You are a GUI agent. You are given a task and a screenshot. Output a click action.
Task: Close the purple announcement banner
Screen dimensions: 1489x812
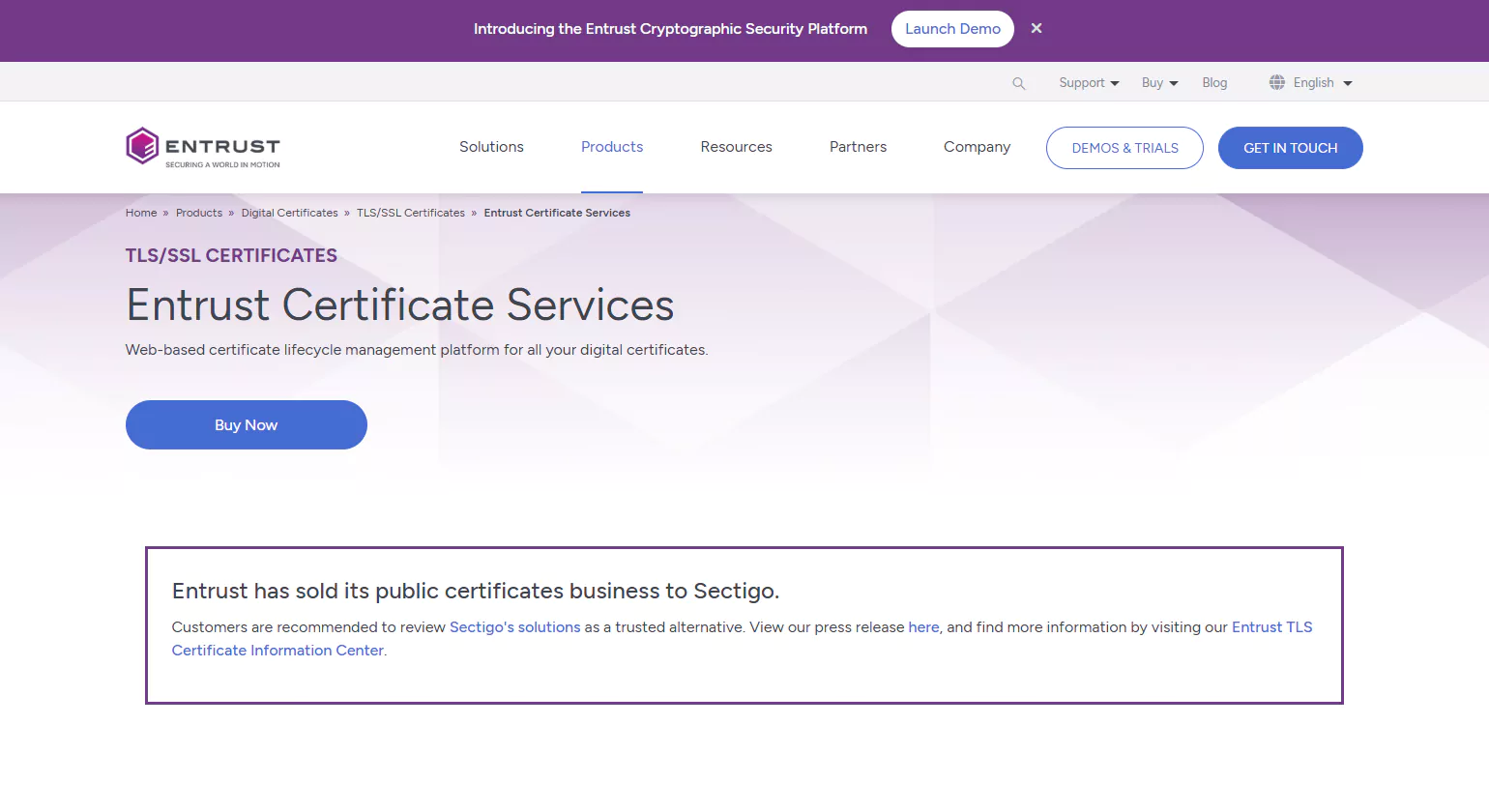coord(1036,29)
